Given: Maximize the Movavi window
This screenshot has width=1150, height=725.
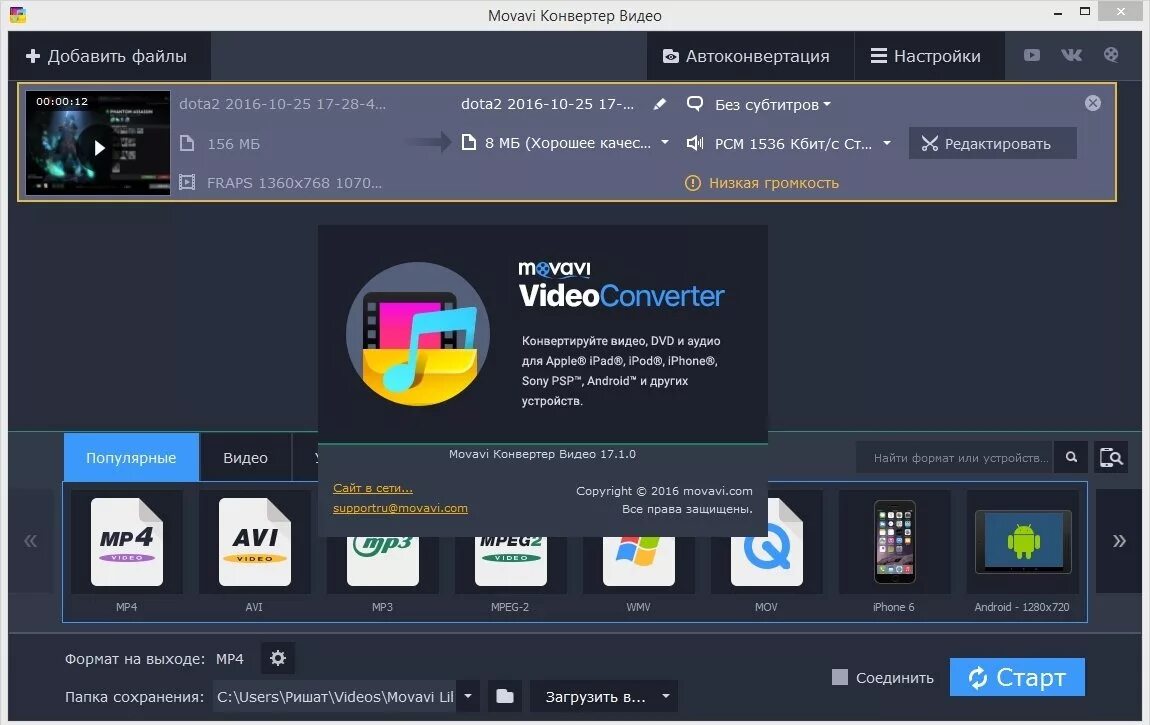Looking at the screenshot, I should pos(1085,11).
